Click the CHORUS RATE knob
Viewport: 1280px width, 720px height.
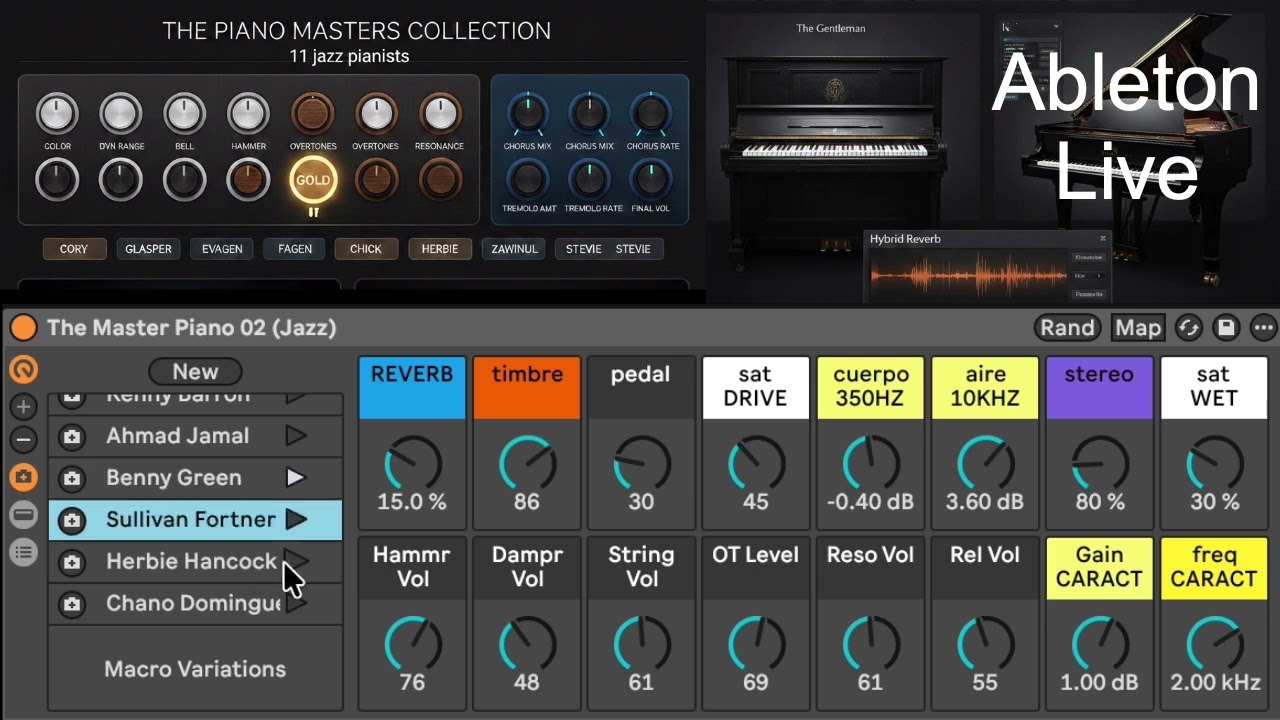(x=652, y=114)
